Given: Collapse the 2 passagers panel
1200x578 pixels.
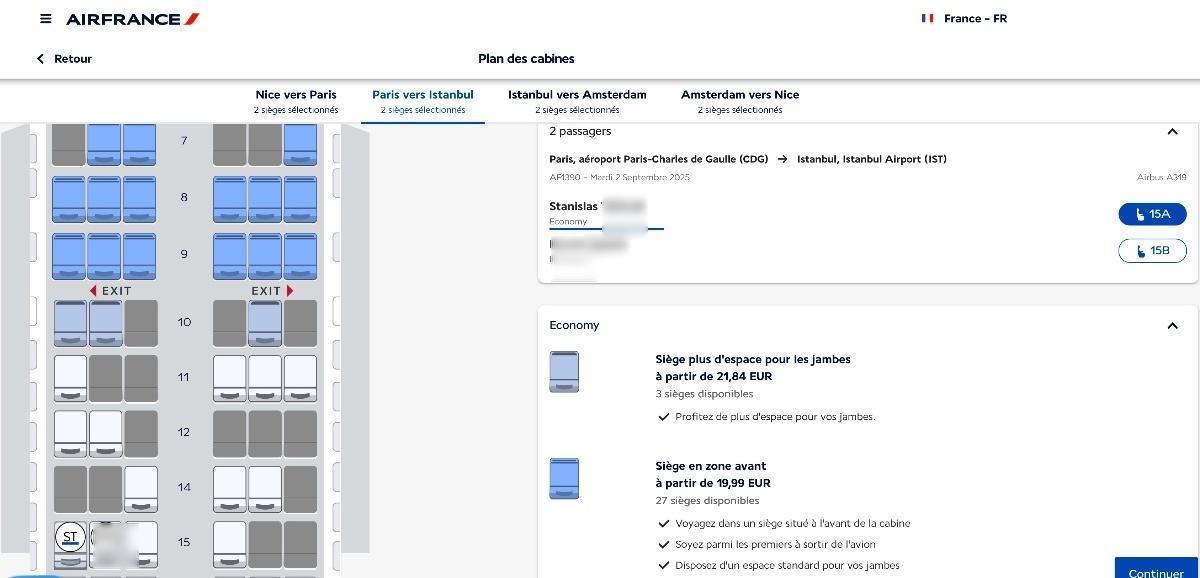Looking at the screenshot, I should [1172, 132].
